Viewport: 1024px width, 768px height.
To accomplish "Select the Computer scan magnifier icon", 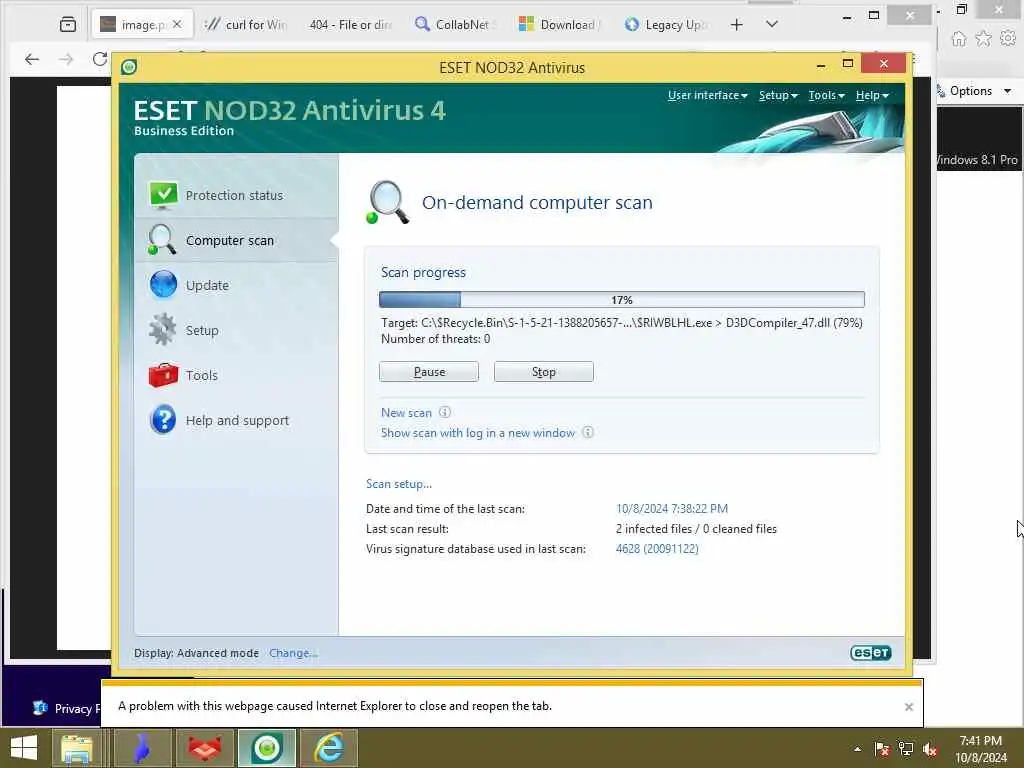I will [162, 240].
